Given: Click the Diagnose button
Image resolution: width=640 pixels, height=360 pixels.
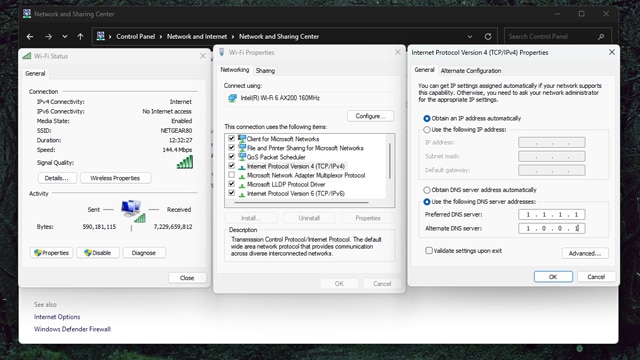Looking at the screenshot, I should 144,253.
